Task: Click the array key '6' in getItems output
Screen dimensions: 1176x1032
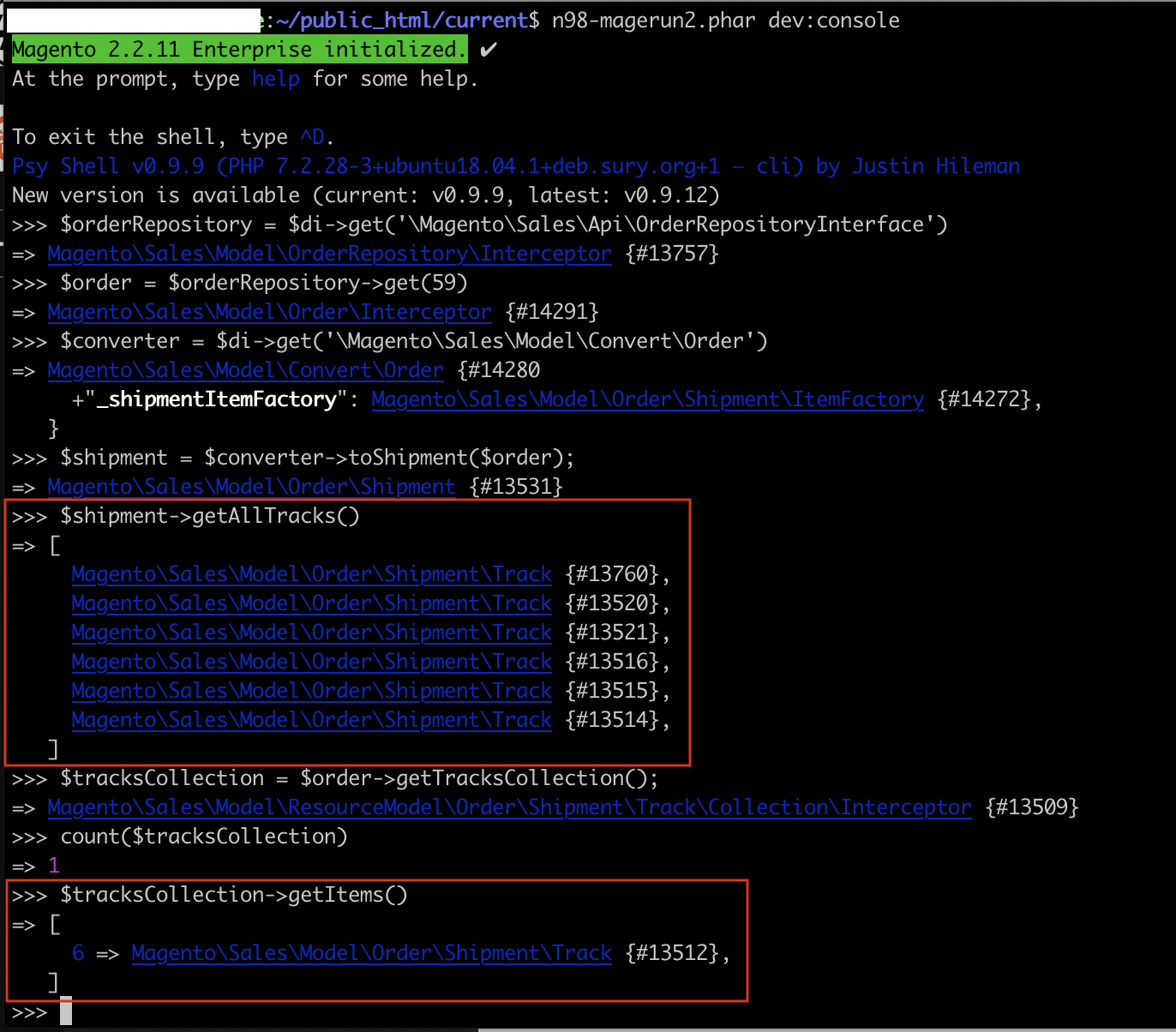Action: 78,953
